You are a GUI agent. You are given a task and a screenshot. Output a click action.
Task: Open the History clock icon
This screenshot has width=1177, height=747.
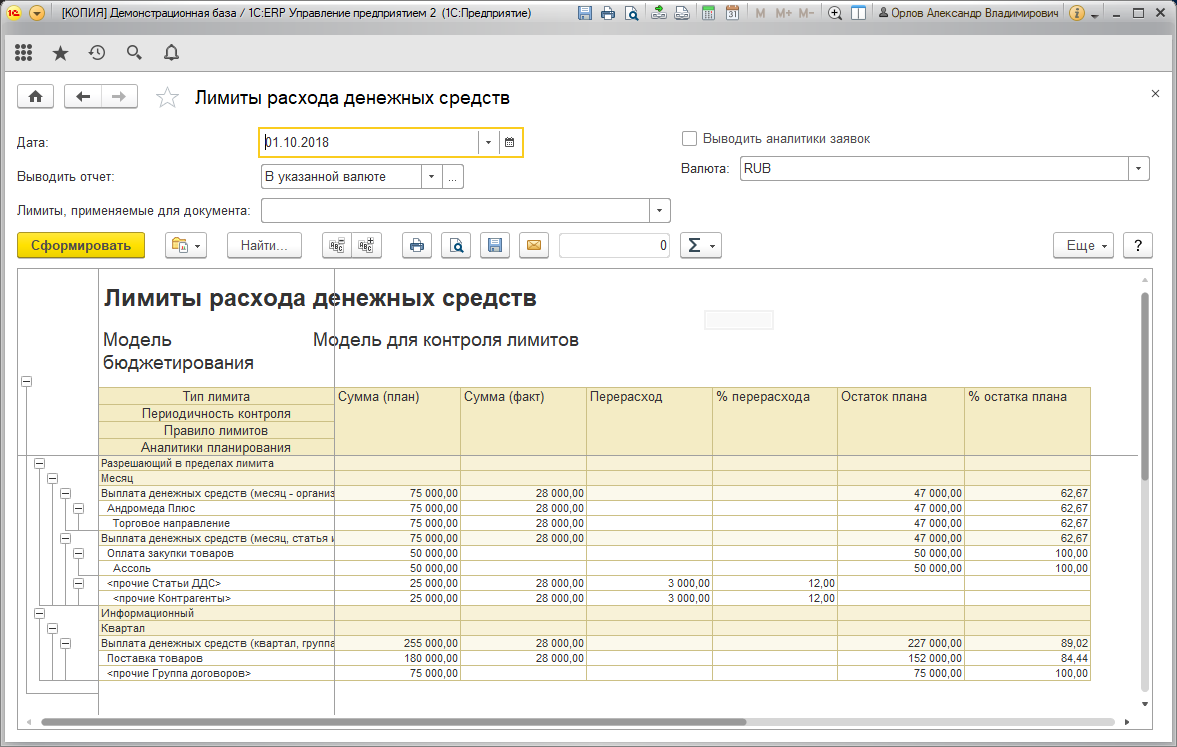coord(97,53)
